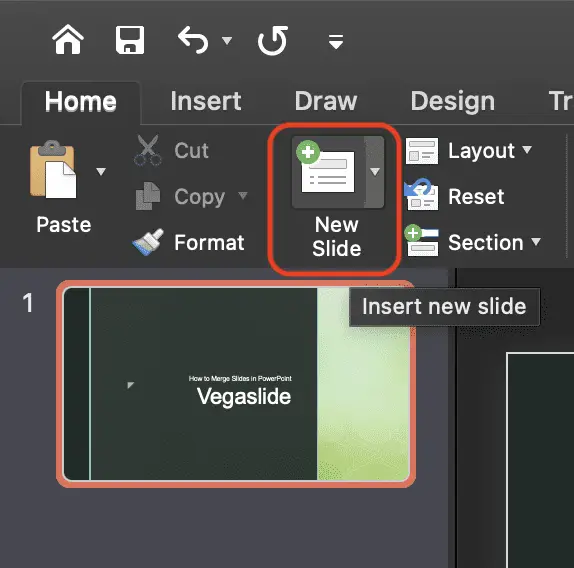Click the Paste clipboard icon
The image size is (574, 568).
pyautogui.click(x=53, y=169)
